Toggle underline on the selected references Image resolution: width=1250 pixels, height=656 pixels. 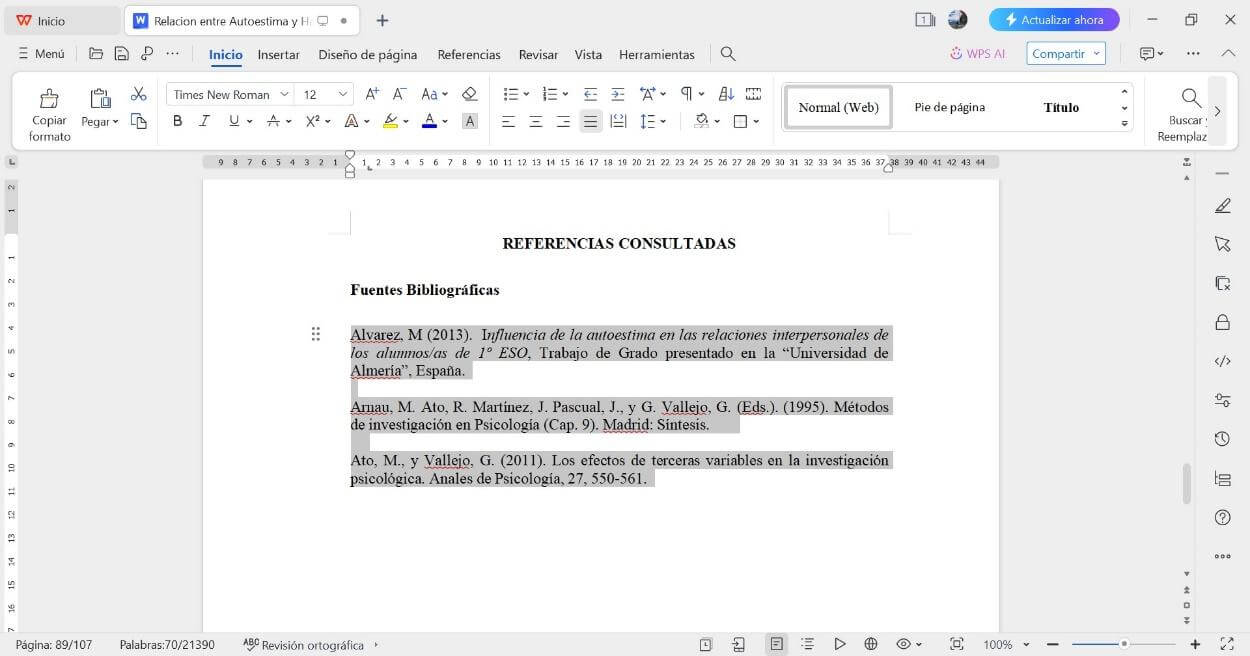pyautogui.click(x=231, y=120)
